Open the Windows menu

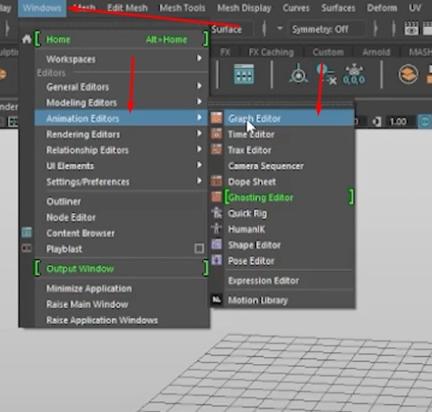42,8
